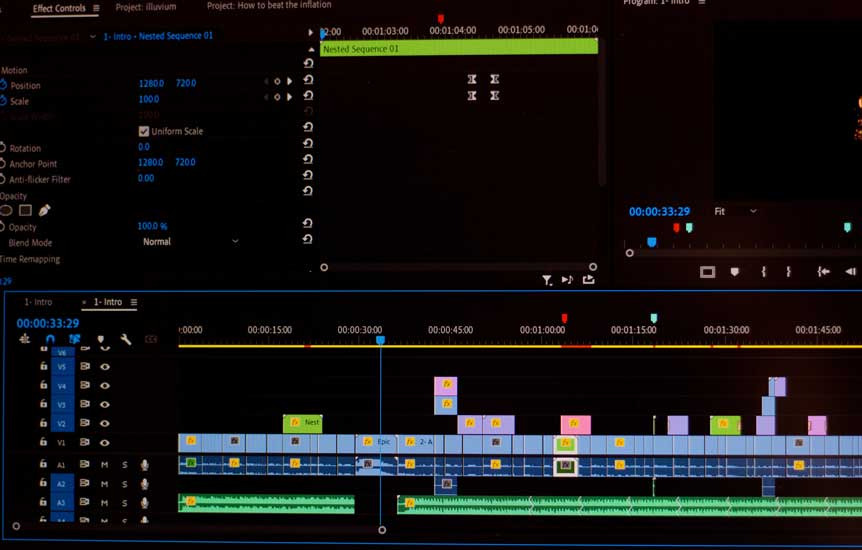Toggle timeline snap magnet icon
This screenshot has width=862, height=550.
tap(50, 339)
